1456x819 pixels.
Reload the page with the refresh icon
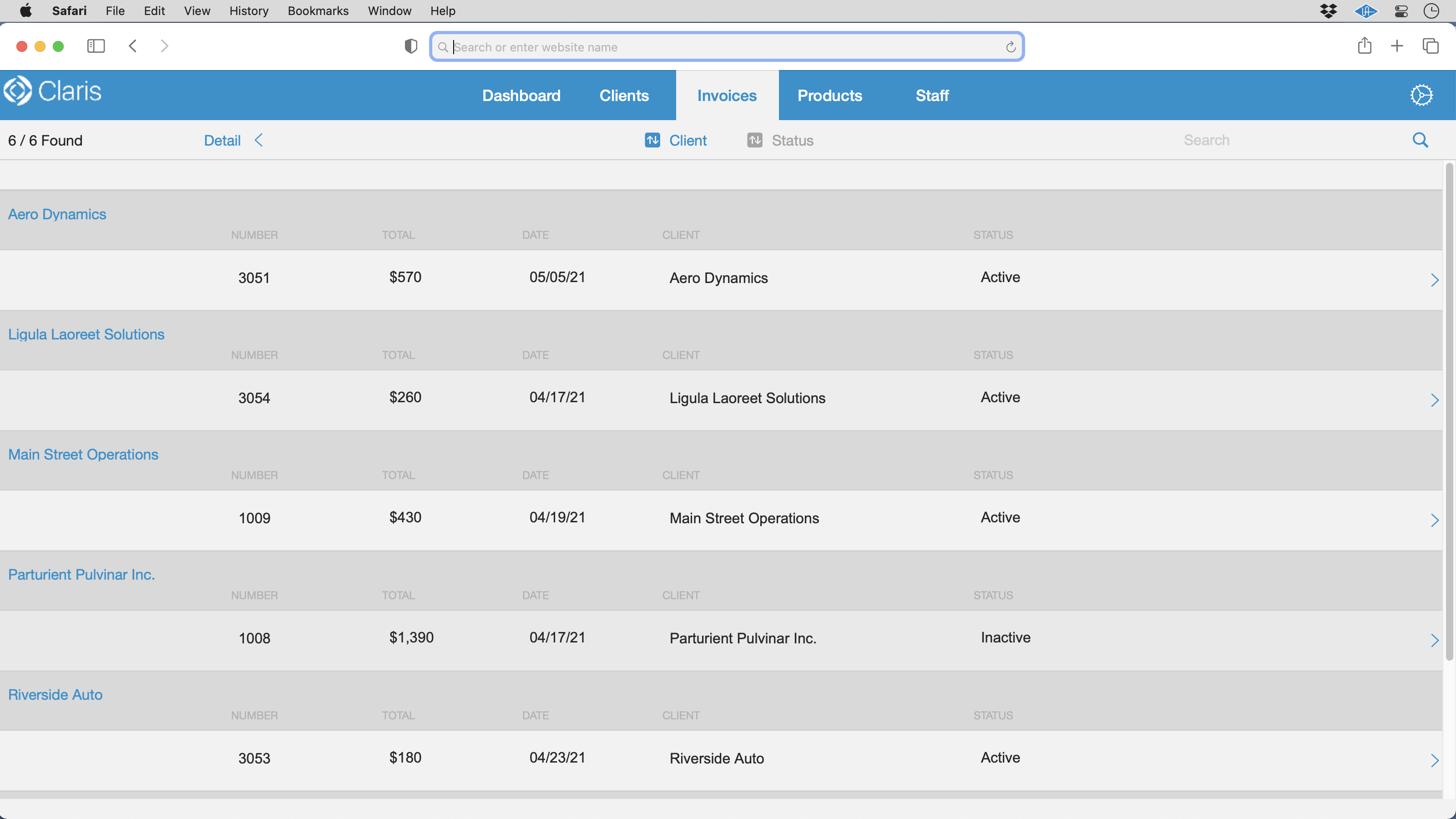[1011, 47]
